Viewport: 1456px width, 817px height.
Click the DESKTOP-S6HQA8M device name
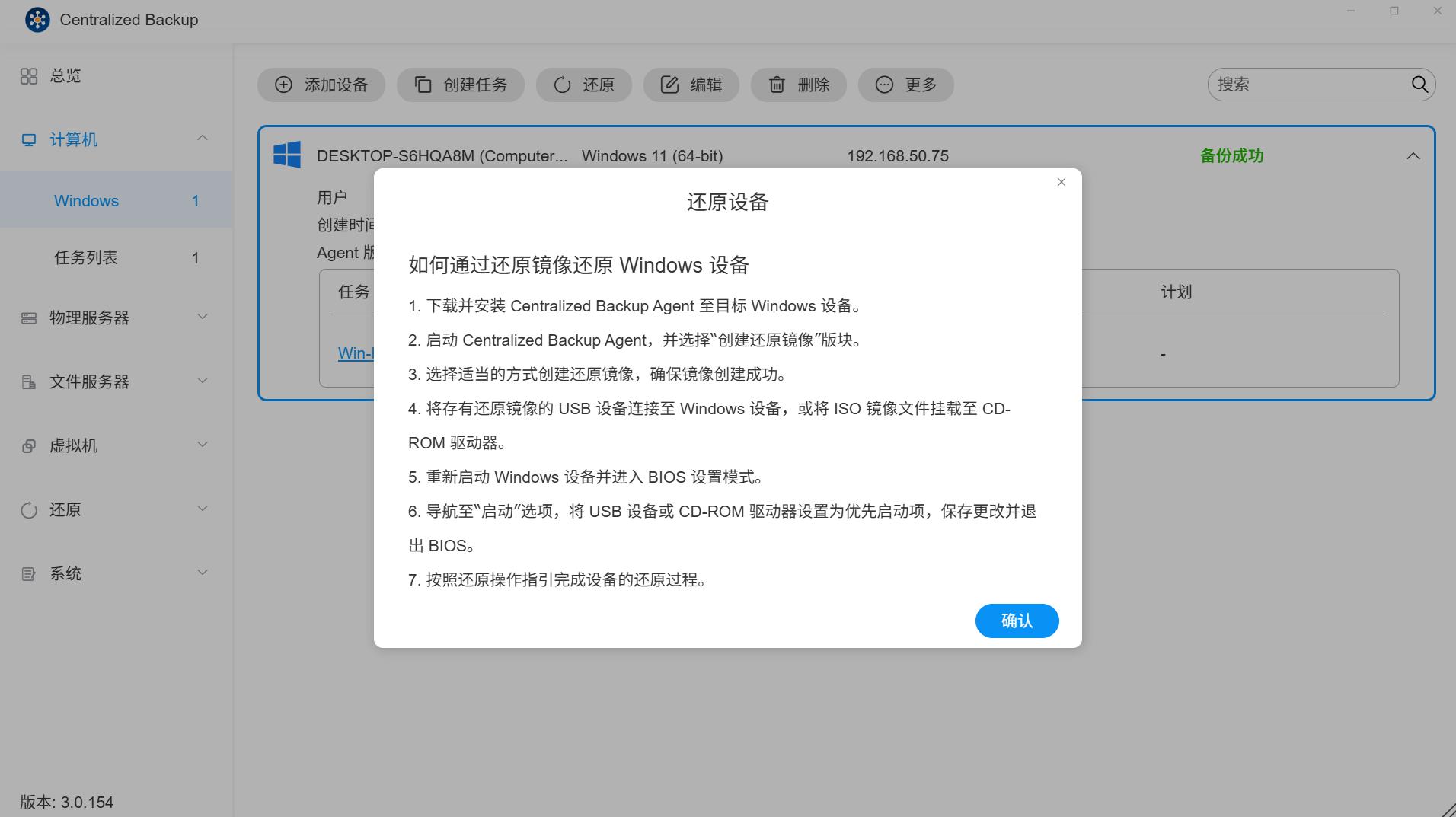[x=442, y=156]
